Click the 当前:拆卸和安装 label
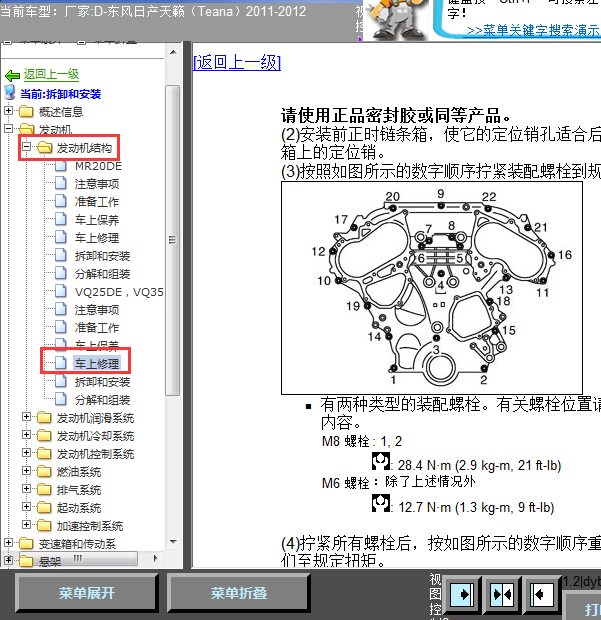The width and height of the screenshot is (601, 620). (60, 94)
